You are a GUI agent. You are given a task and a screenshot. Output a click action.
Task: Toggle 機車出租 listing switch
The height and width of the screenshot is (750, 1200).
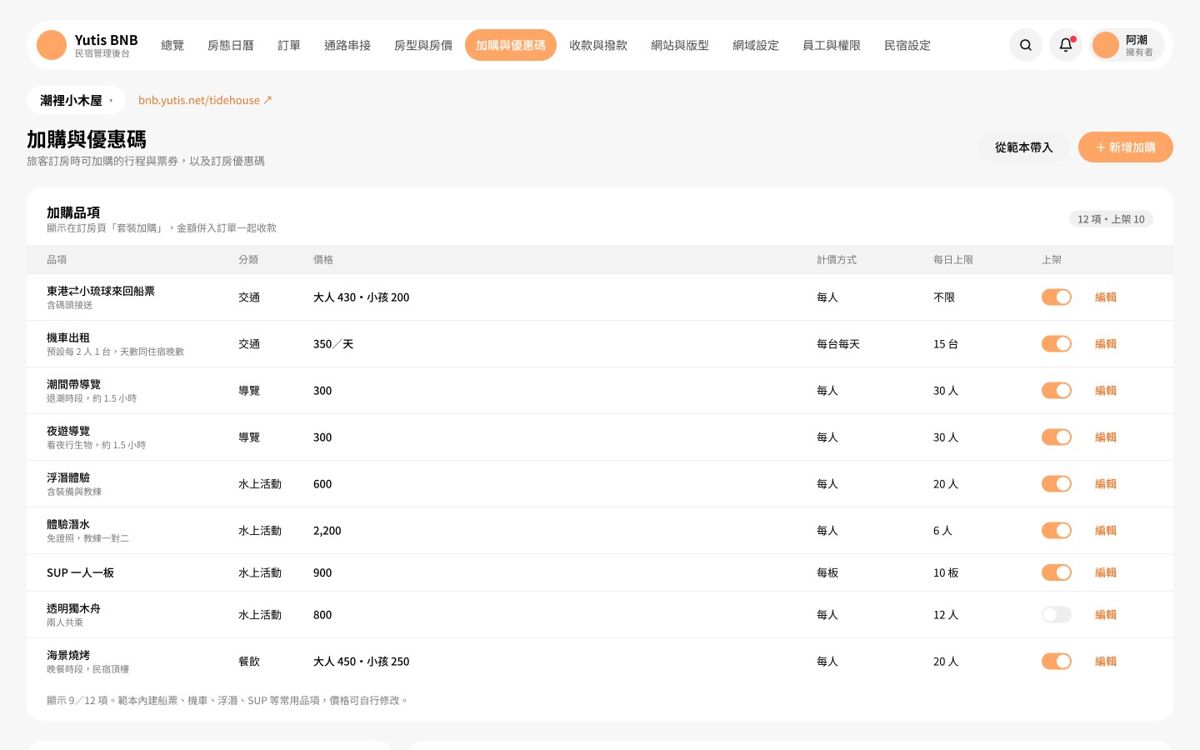[x=1056, y=344]
